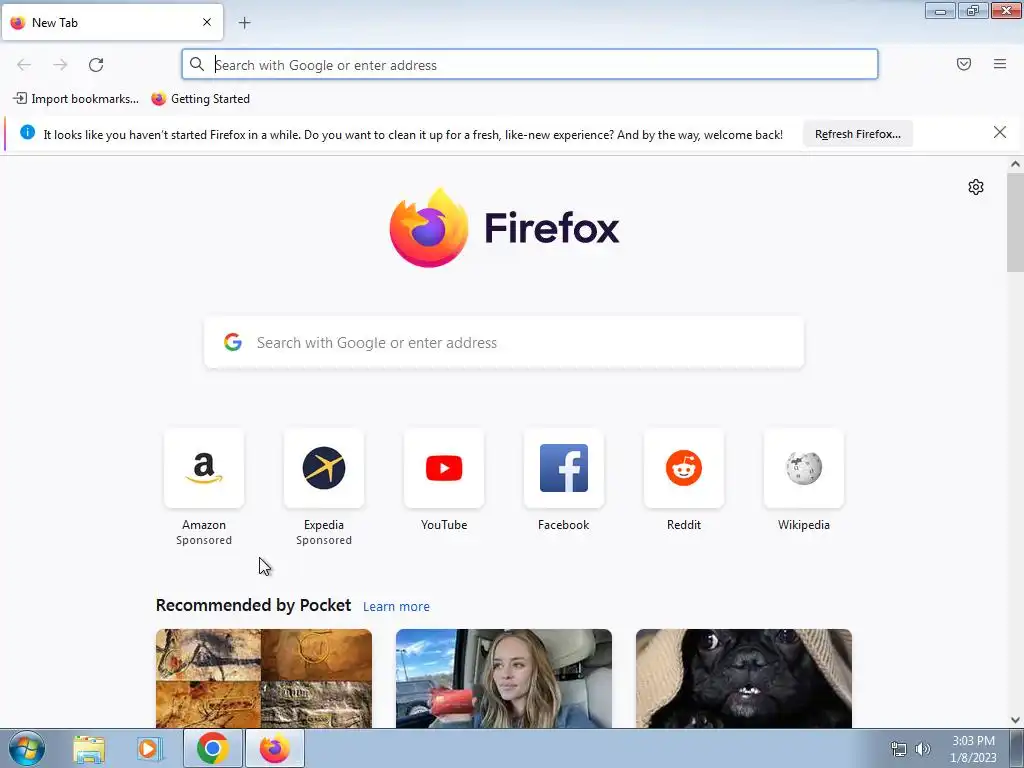The width and height of the screenshot is (1024, 768).
Task: Open the black pug Pocket story thumbnail
Action: pyautogui.click(x=744, y=679)
